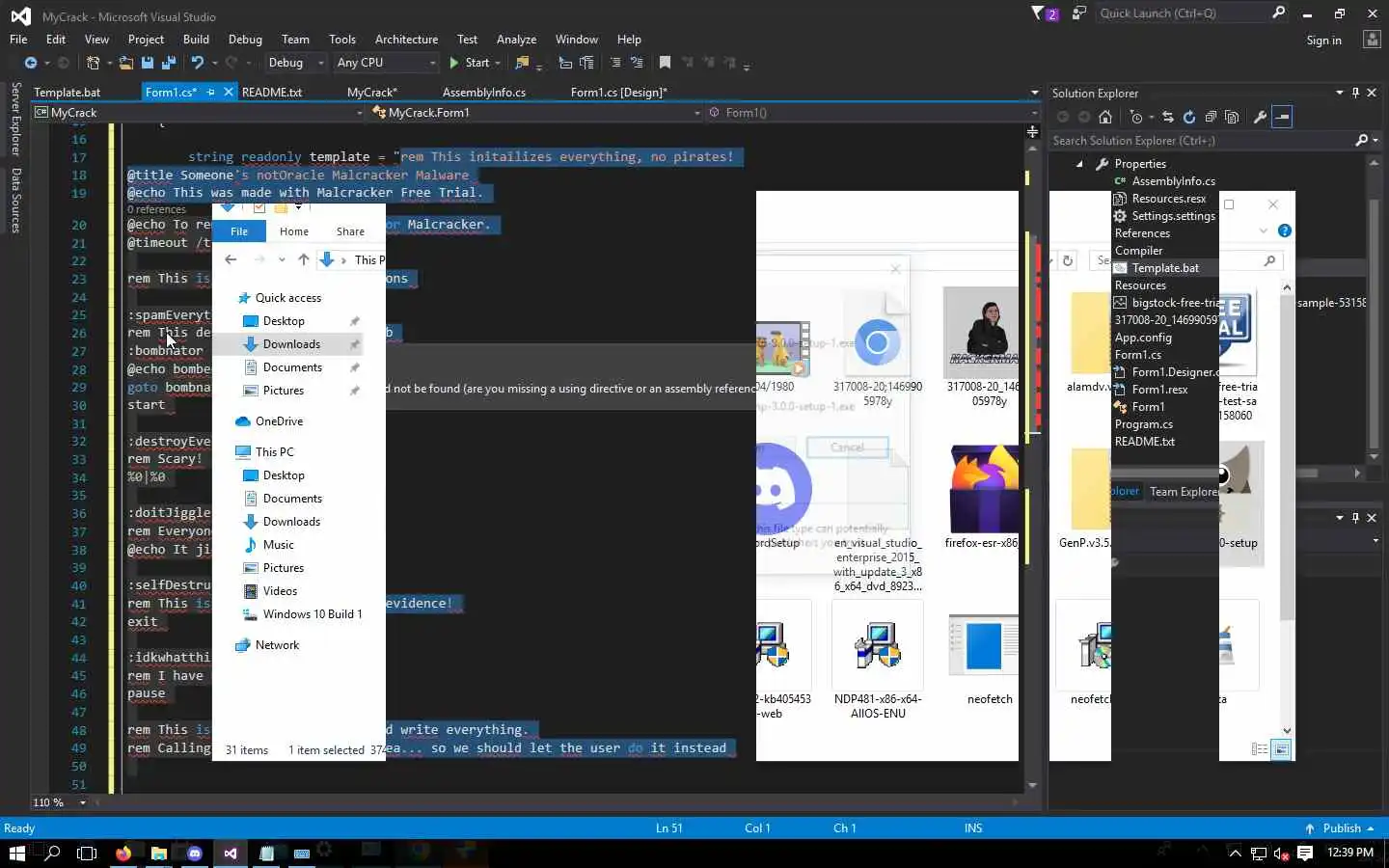
Task: Click the New Project toolbar icon
Action: [94, 63]
